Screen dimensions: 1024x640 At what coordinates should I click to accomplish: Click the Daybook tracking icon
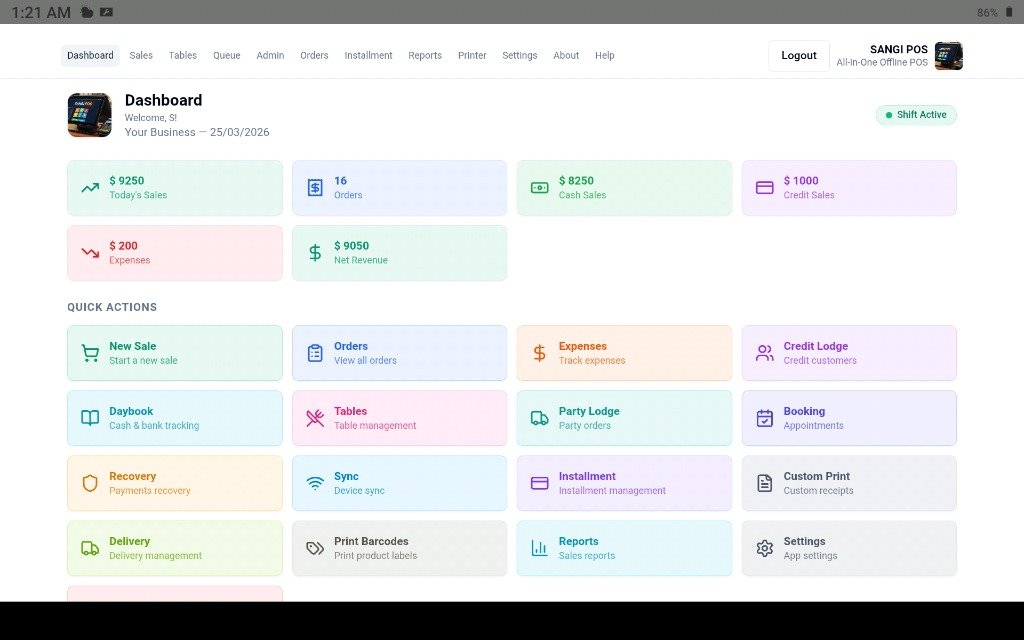click(x=89, y=417)
